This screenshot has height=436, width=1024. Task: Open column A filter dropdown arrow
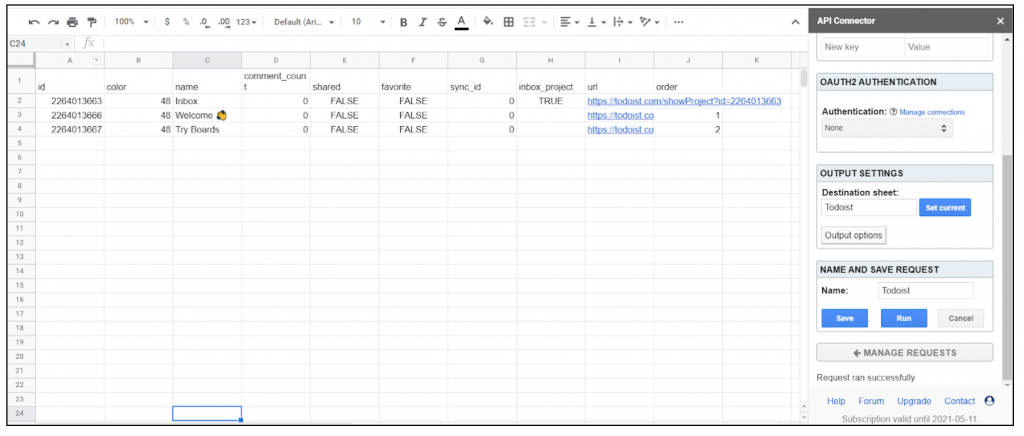97,61
